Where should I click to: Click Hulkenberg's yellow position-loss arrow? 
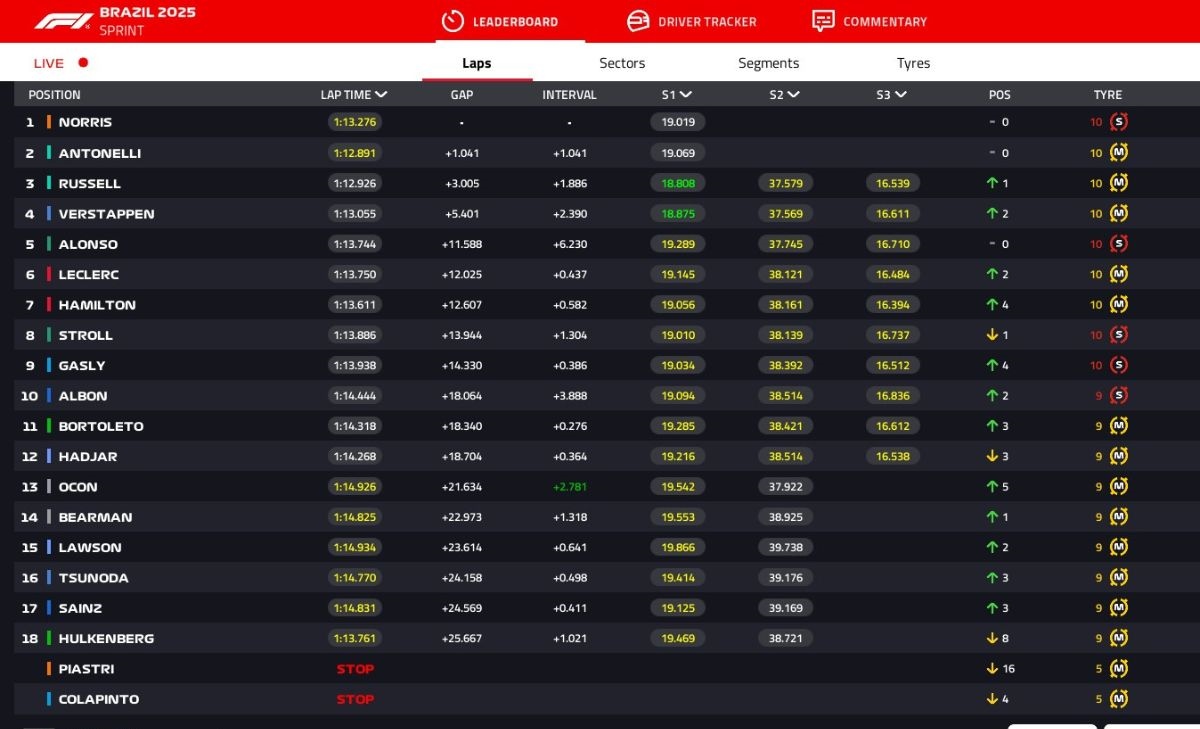[992, 638]
